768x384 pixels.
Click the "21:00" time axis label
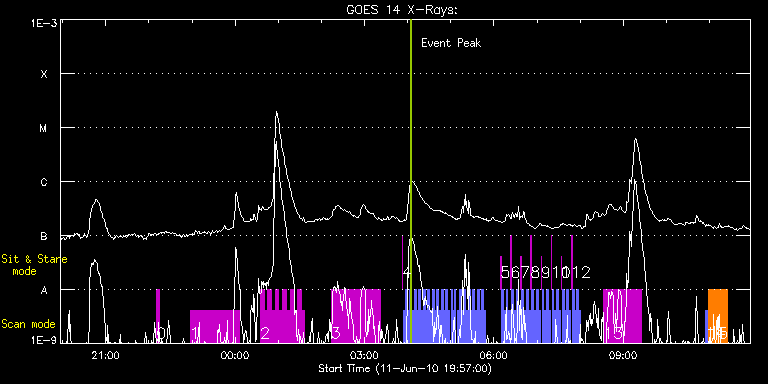pos(106,355)
